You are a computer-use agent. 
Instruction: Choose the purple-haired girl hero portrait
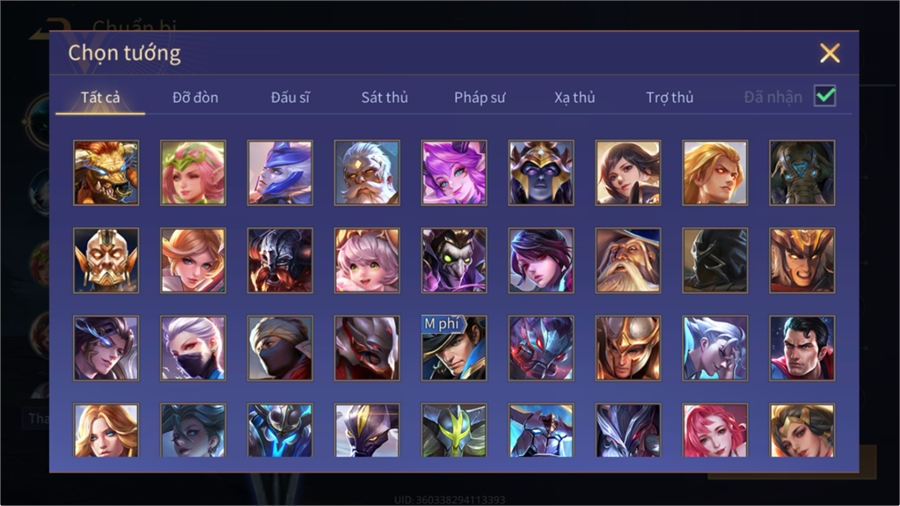tap(454, 173)
